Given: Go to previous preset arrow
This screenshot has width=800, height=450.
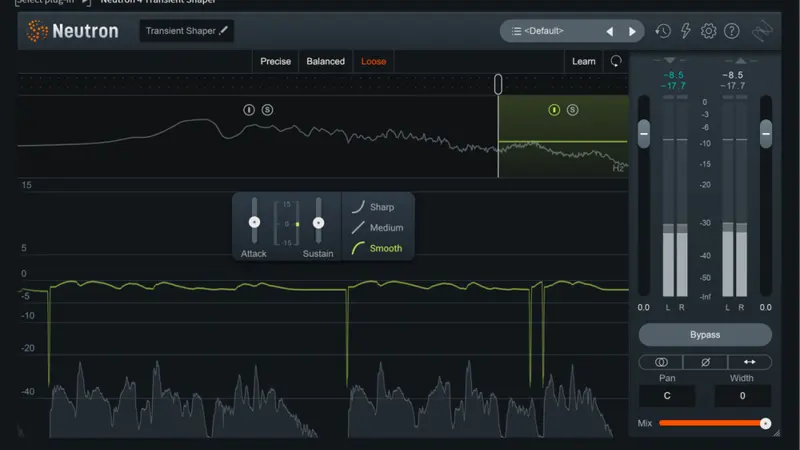Looking at the screenshot, I should coord(609,32).
